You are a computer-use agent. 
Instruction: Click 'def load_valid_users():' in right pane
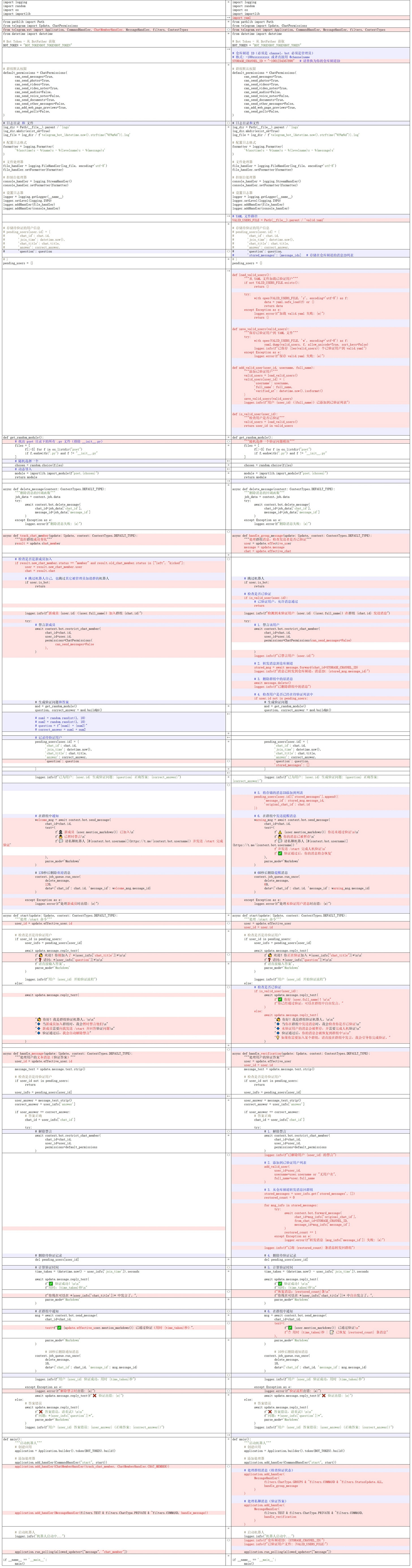pos(251,274)
